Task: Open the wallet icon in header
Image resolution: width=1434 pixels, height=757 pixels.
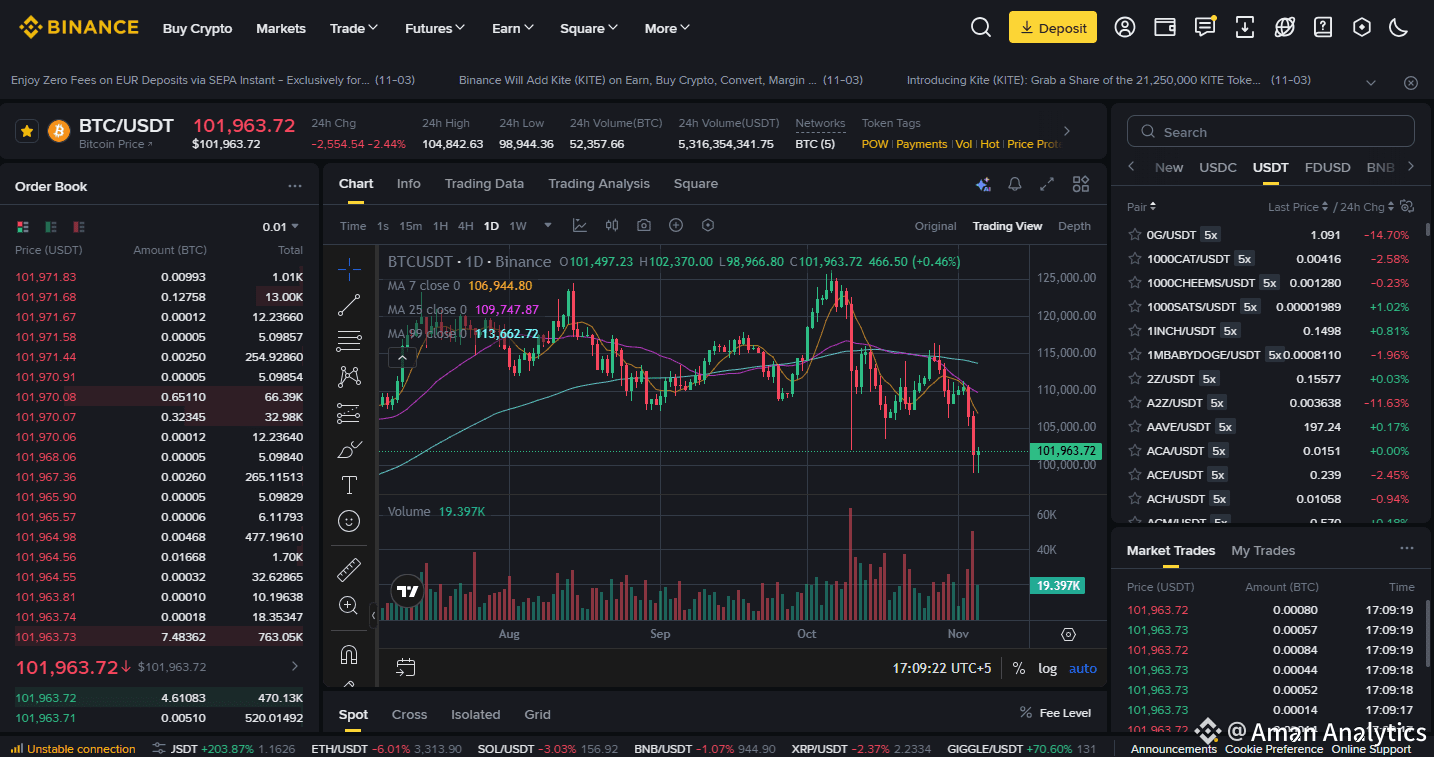Action: pos(1165,28)
